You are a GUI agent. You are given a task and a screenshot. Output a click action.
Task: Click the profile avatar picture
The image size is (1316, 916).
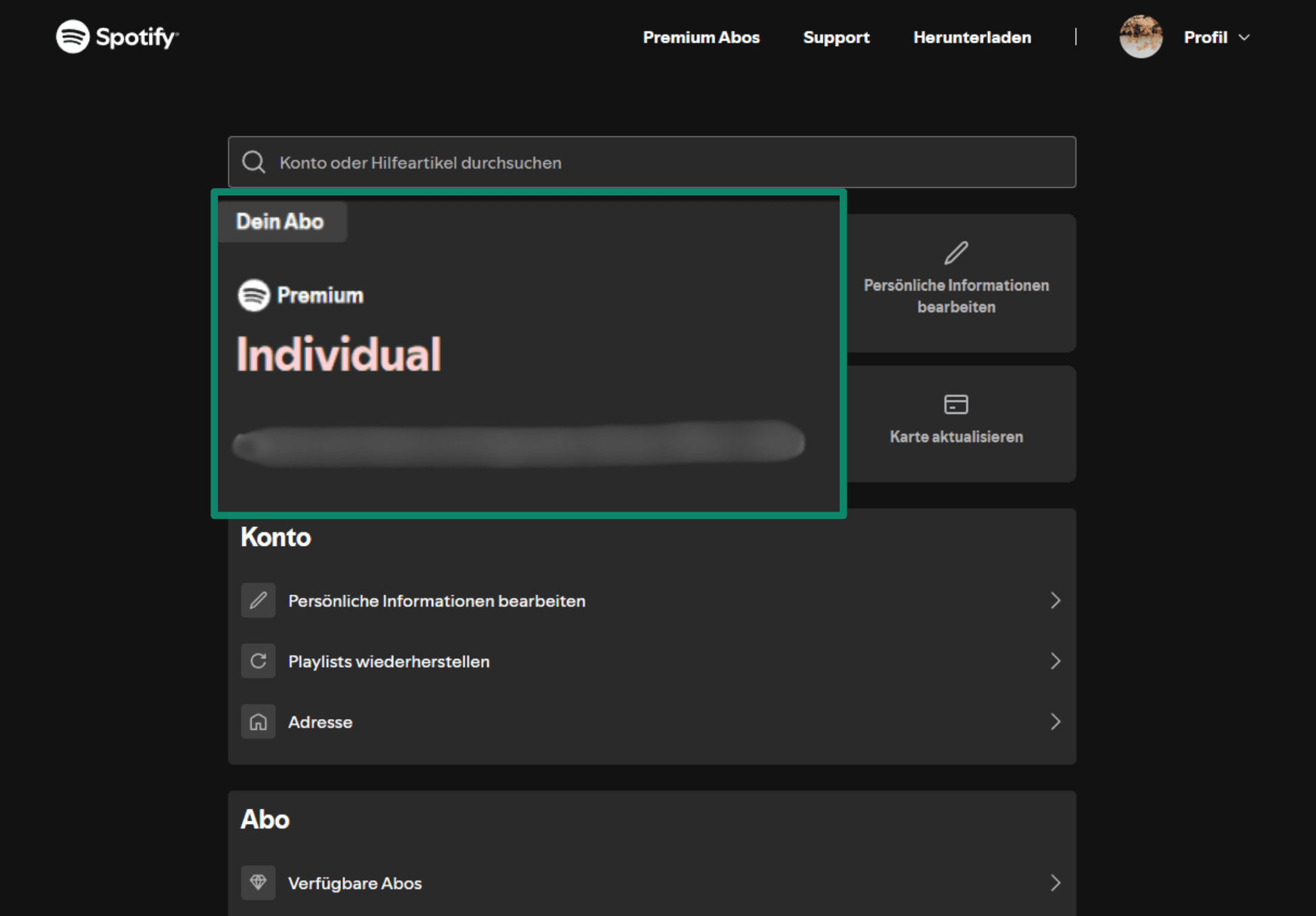(1141, 37)
